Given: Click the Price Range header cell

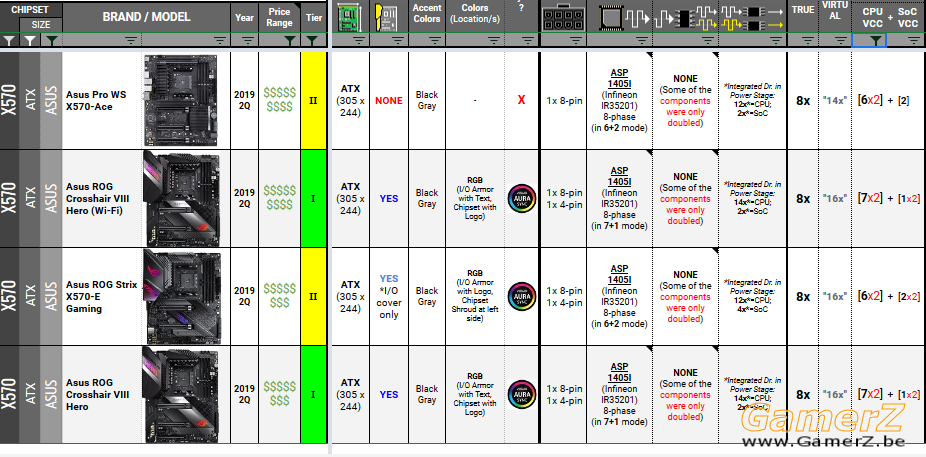Looking at the screenshot, I should point(279,17).
